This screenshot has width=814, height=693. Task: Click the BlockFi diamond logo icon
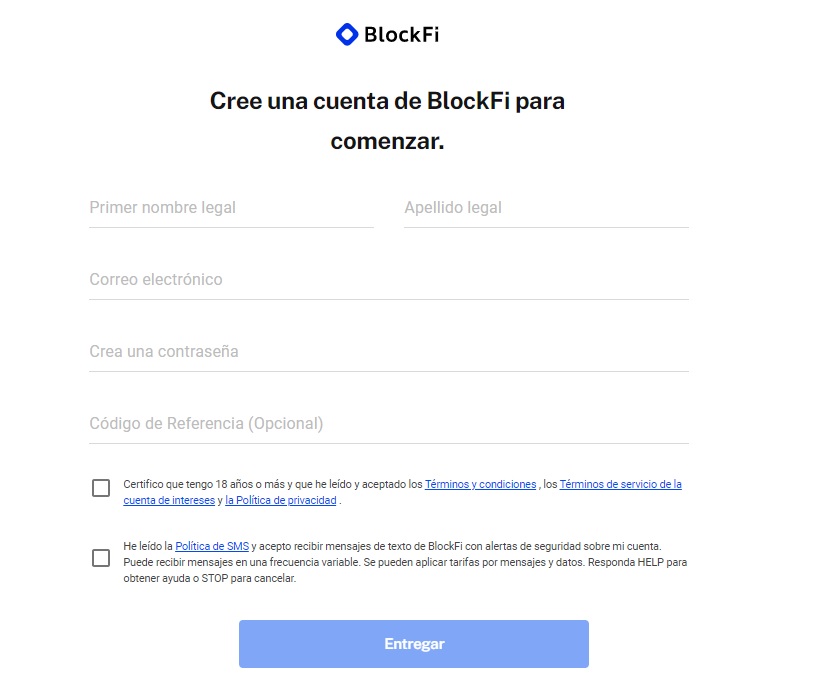(346, 35)
